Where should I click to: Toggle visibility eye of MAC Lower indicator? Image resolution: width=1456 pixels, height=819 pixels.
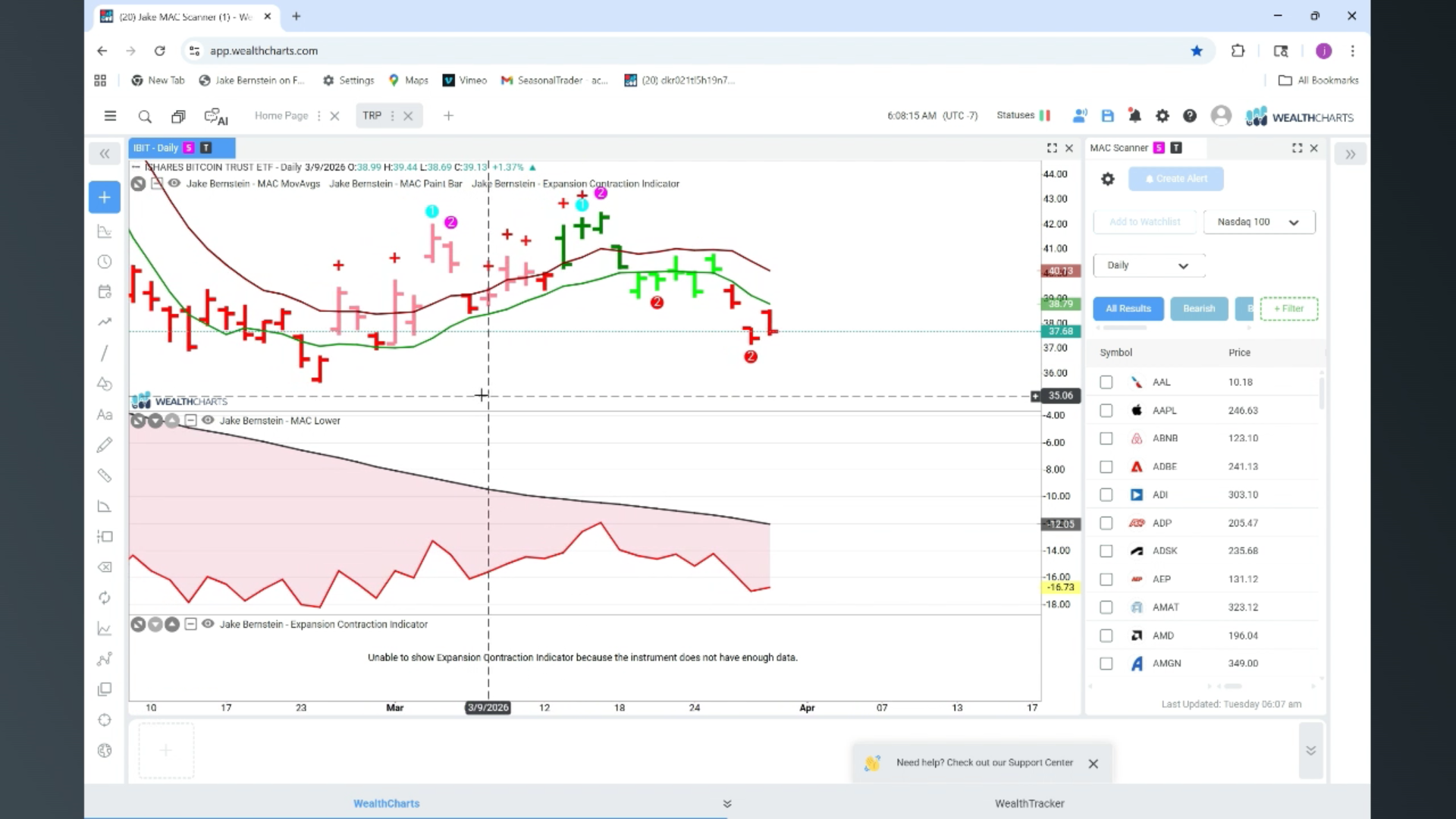(x=208, y=420)
